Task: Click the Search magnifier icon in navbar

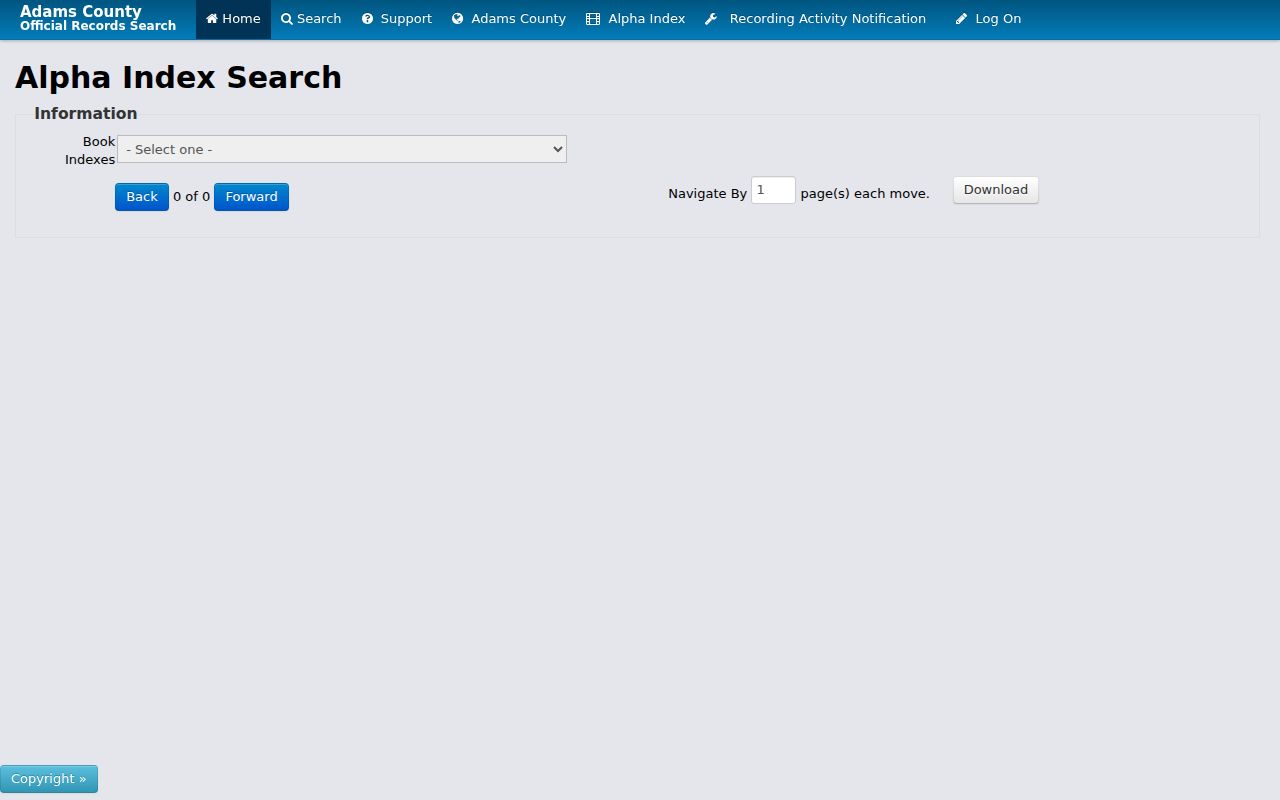Action: pyautogui.click(x=287, y=19)
